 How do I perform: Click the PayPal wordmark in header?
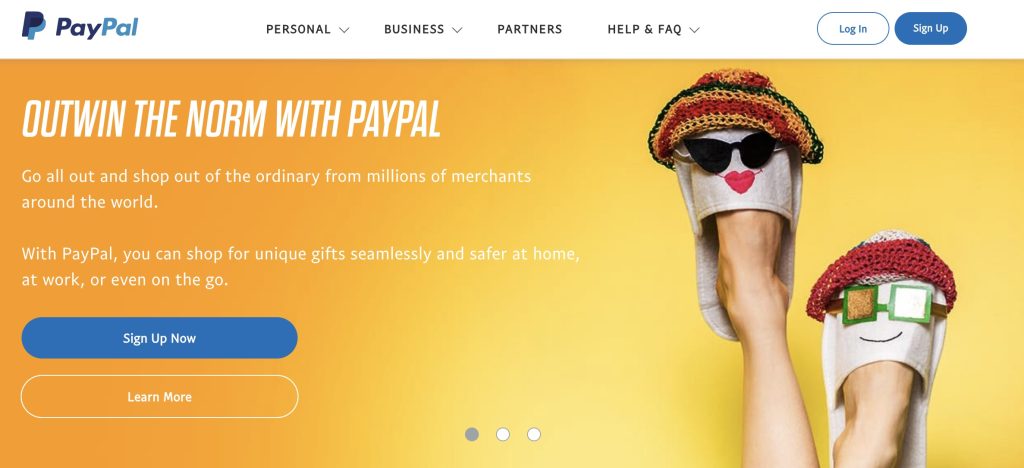tap(97, 28)
